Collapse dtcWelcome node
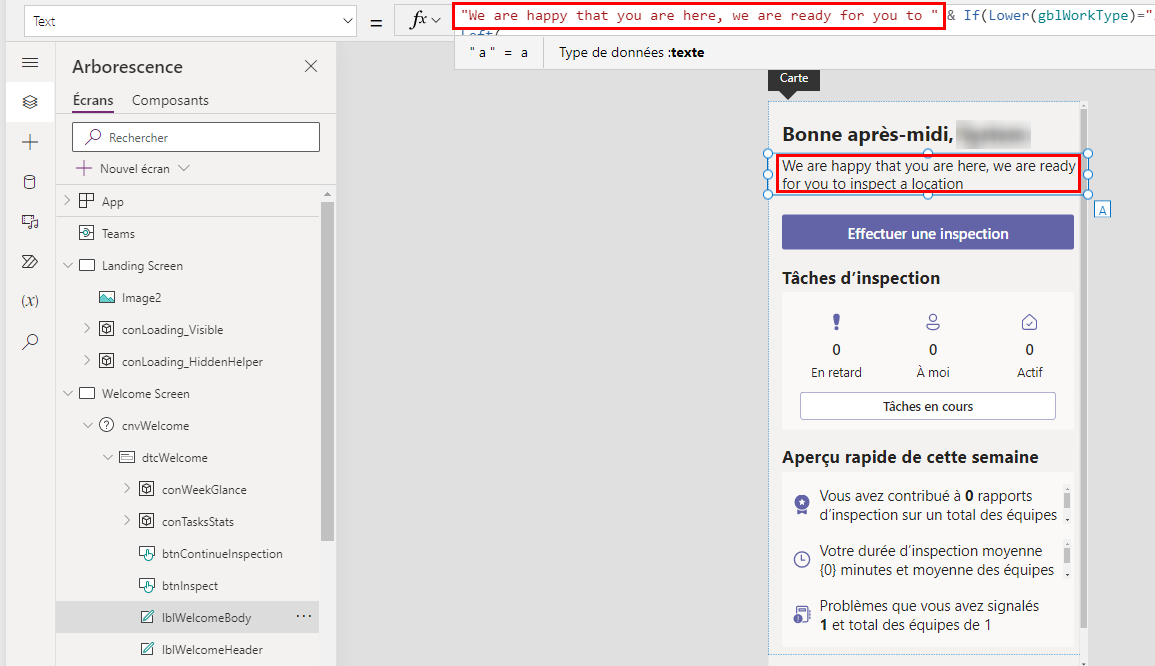This screenshot has width=1155, height=666. click(x=108, y=458)
